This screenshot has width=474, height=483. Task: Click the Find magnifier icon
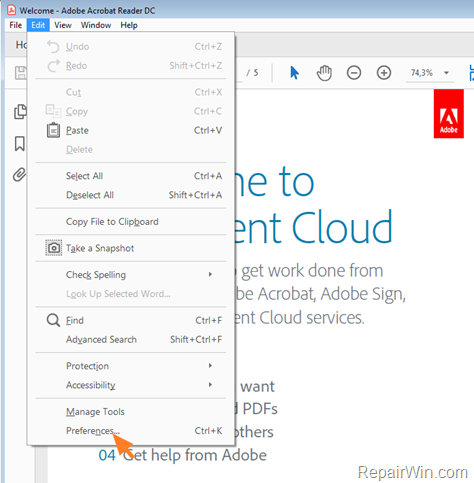coord(53,320)
